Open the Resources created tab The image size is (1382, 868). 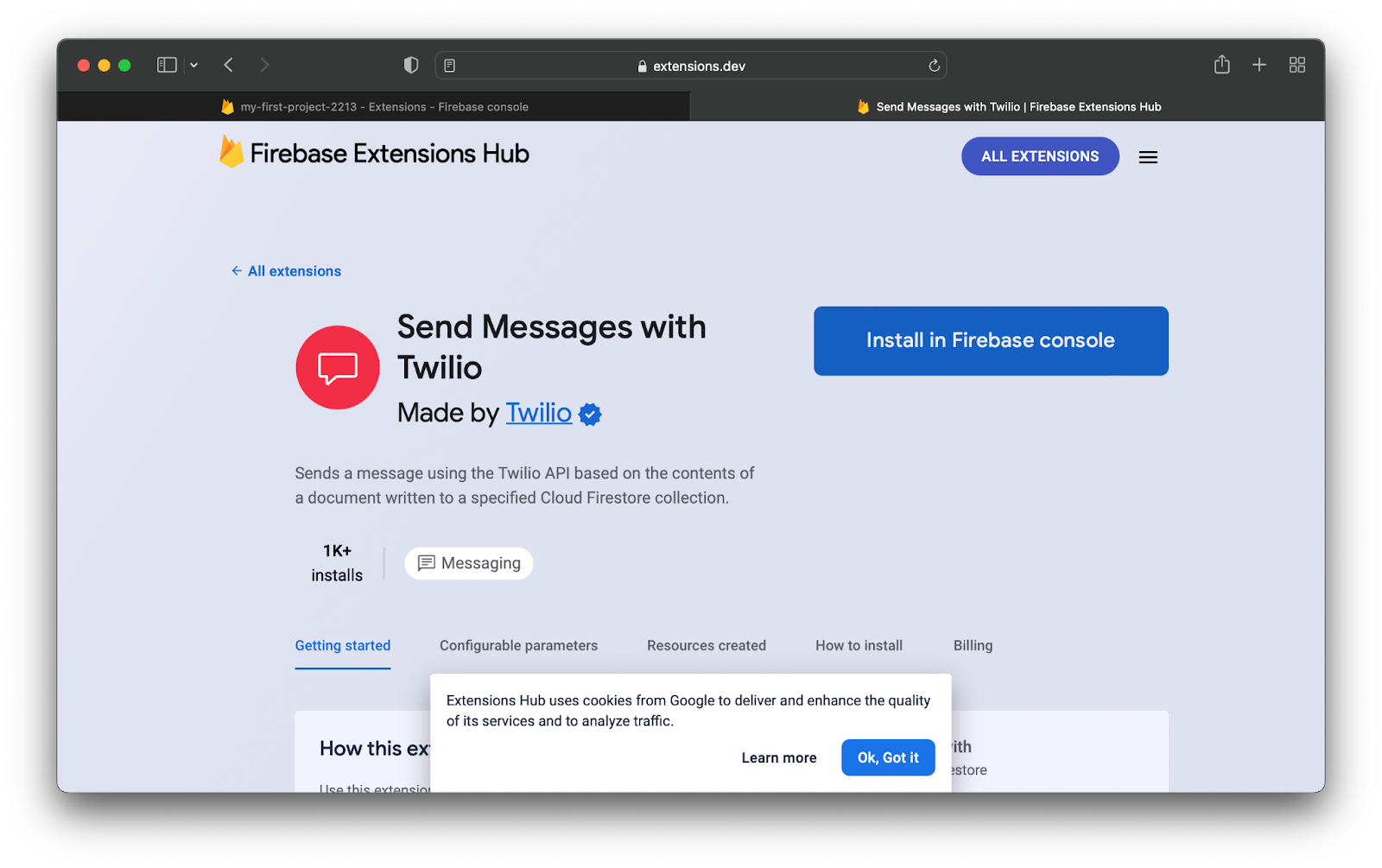(x=707, y=646)
